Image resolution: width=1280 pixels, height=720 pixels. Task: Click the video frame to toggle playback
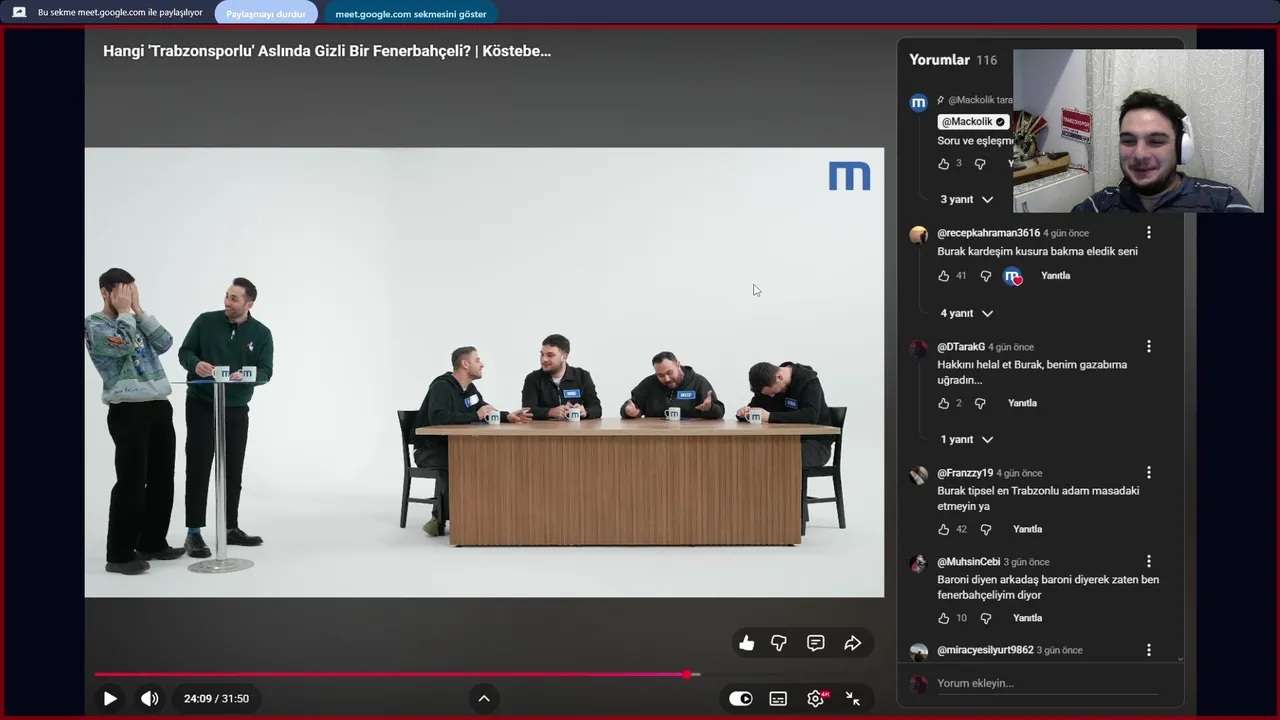[484, 372]
